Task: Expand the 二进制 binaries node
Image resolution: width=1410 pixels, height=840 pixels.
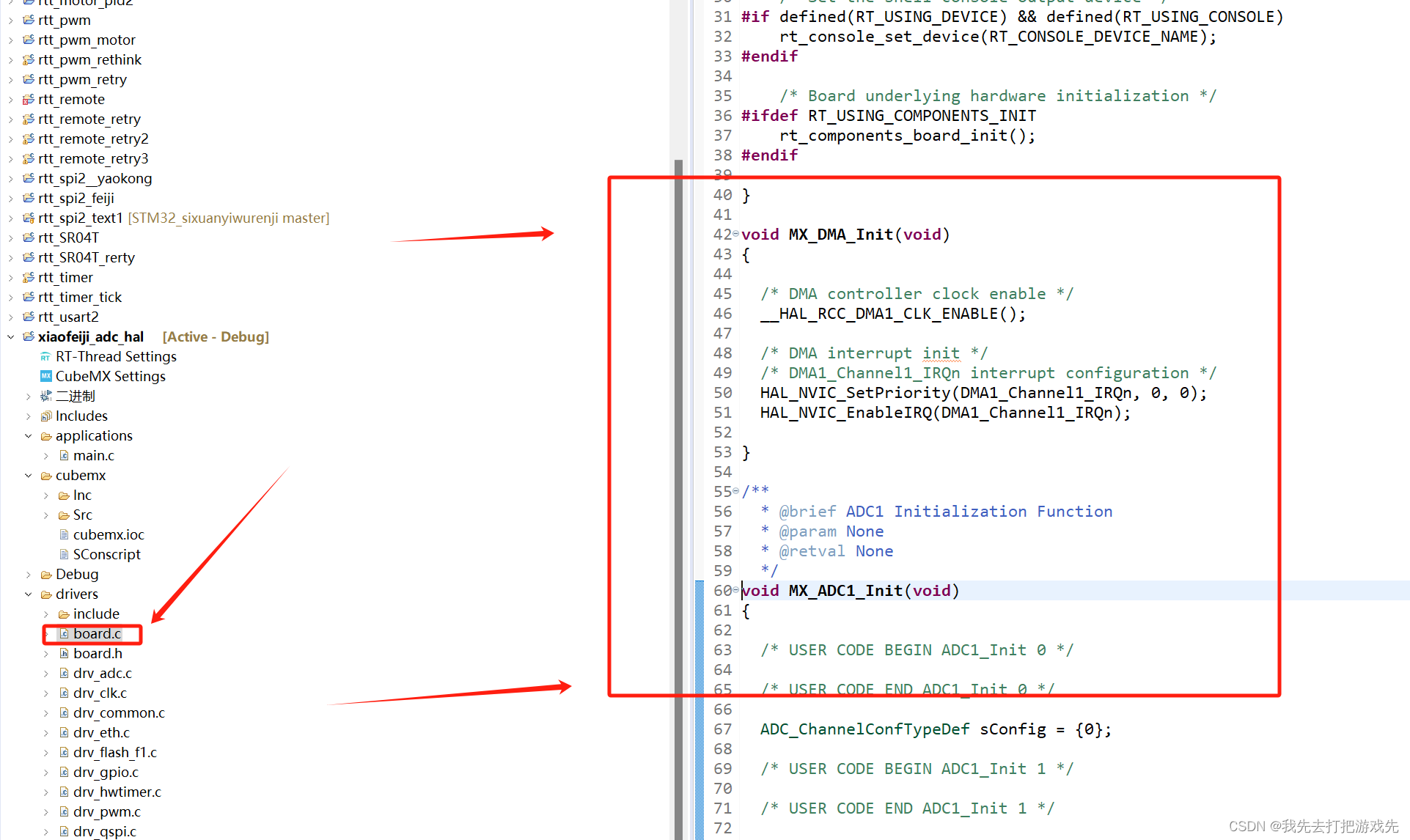Action: click(x=29, y=396)
